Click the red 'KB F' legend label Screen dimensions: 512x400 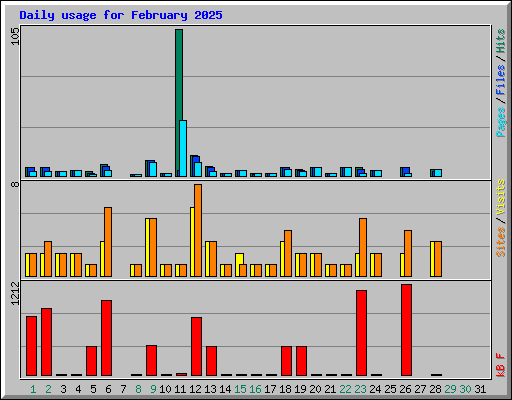tap(501, 365)
